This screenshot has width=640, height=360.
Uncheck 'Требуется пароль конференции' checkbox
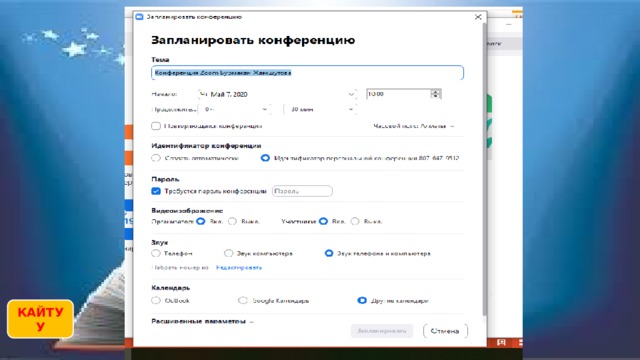point(156,191)
